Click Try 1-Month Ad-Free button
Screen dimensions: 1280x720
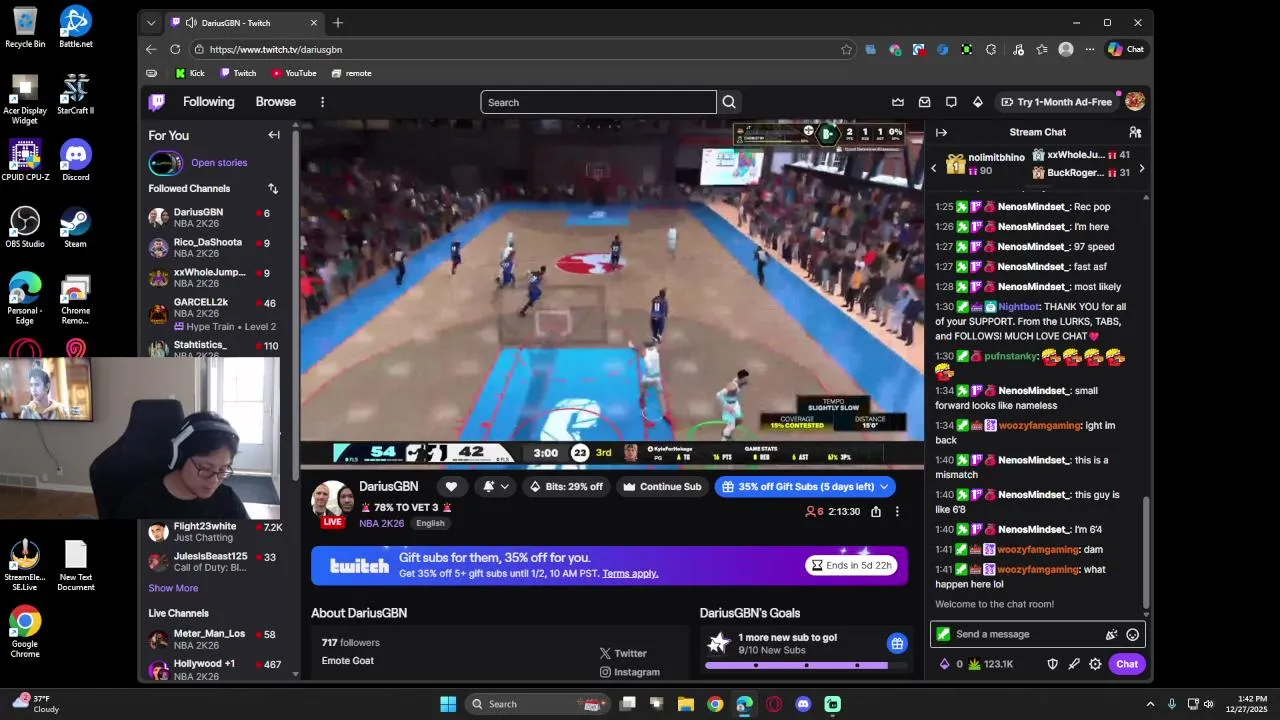pos(1055,102)
